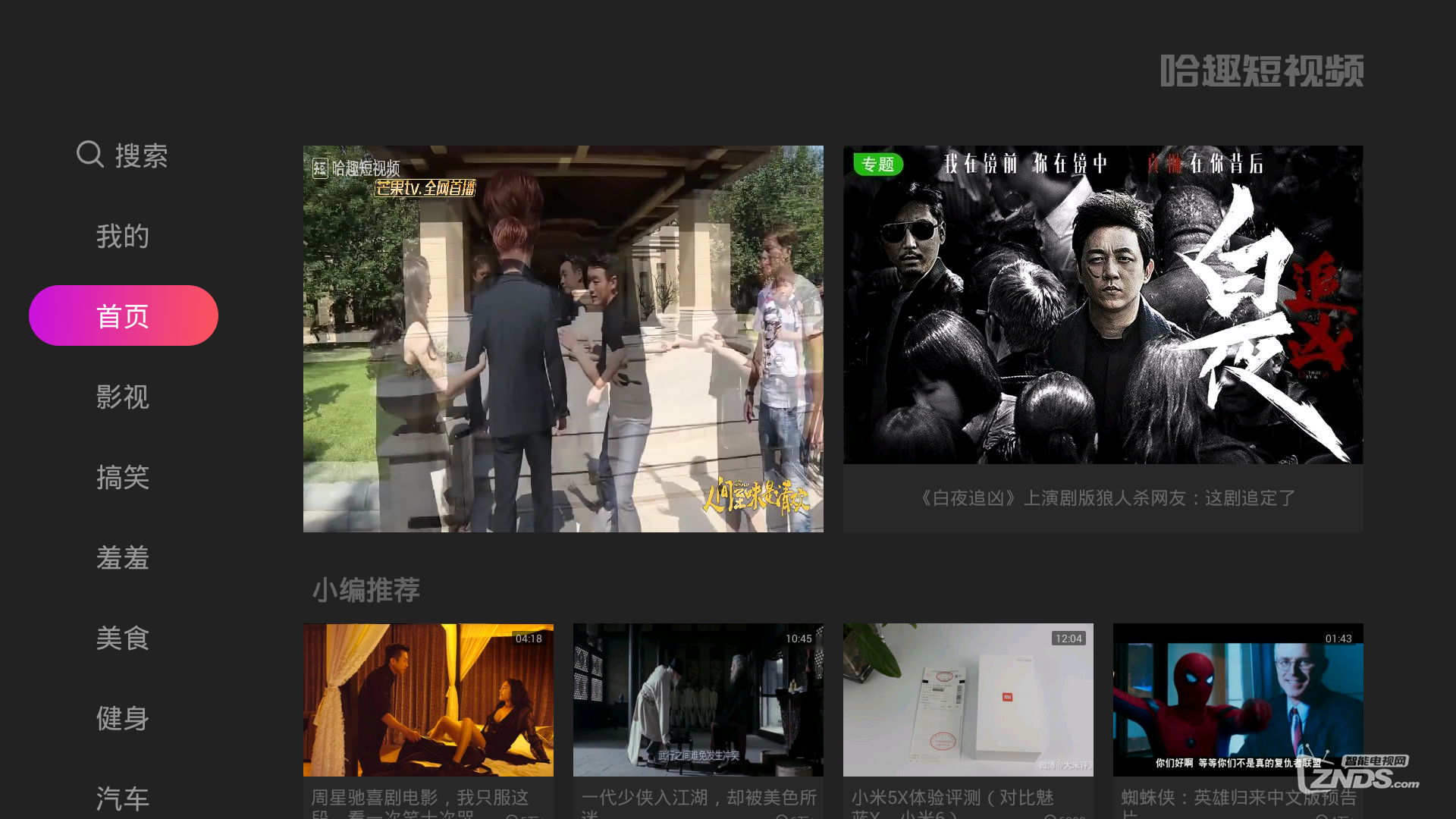Open the 小米5X体验评测 video thumbnail
This screenshot has height=819, width=1456.
point(968,700)
